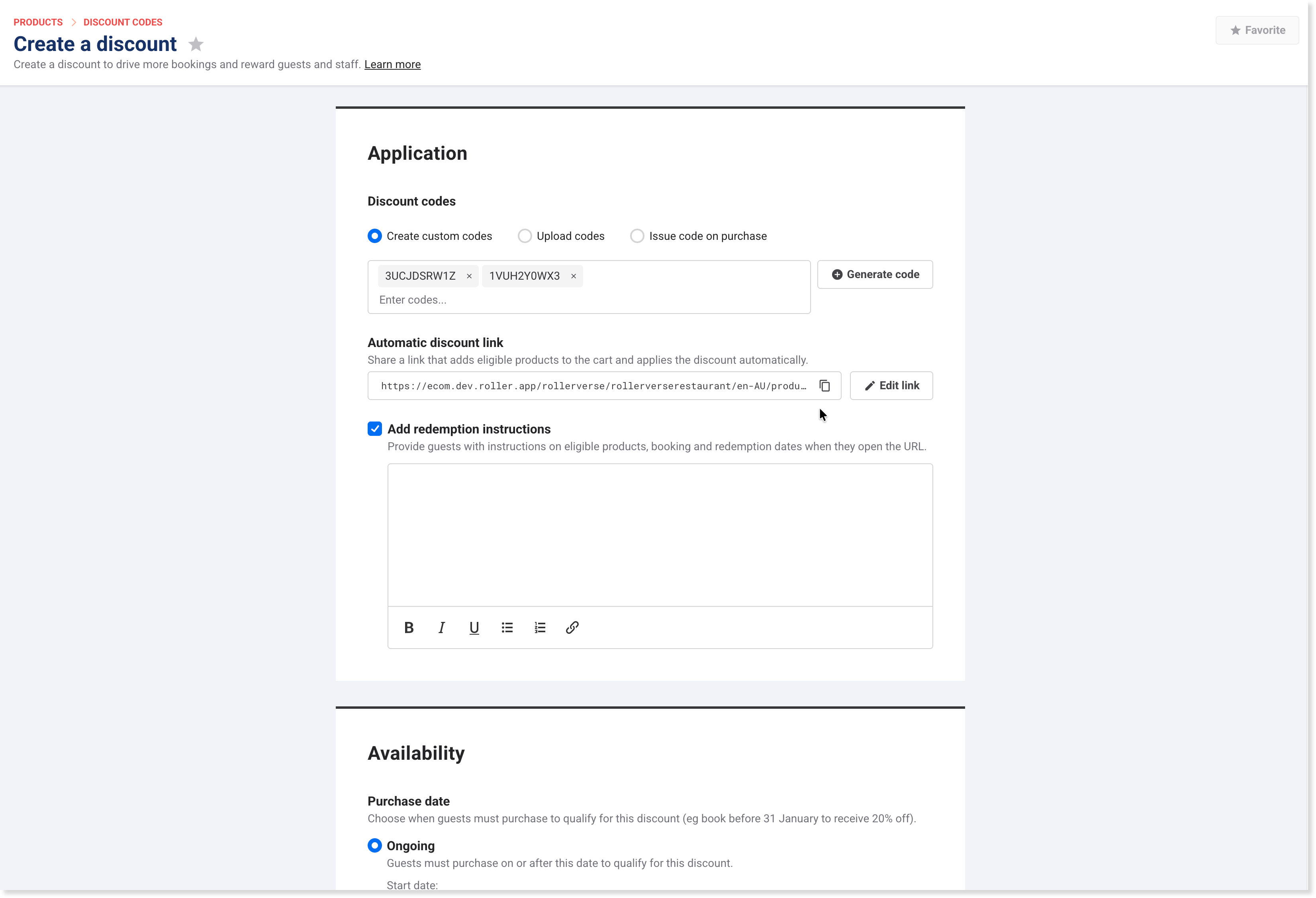Image resolution: width=1316 pixels, height=898 pixels.
Task: Select Create custom codes option
Action: pos(375,236)
